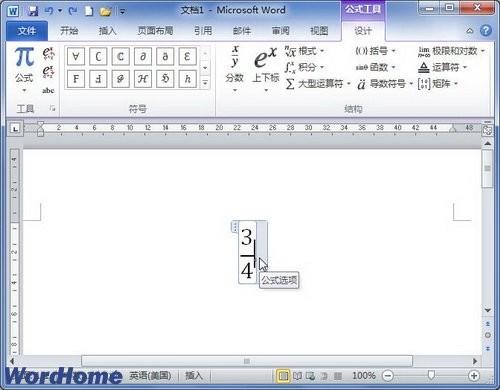This screenshot has height=390, width=500.
Task: Toggle Linear equation format icon
Action: [48, 71]
